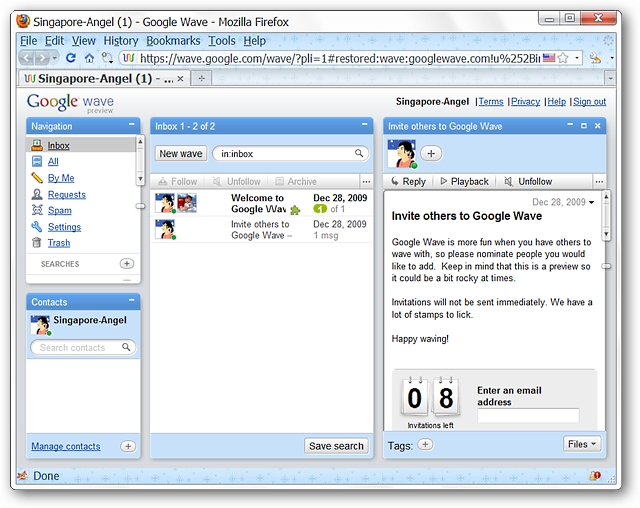Open Privacy link in header
The width and height of the screenshot is (640, 508).
[x=525, y=102]
